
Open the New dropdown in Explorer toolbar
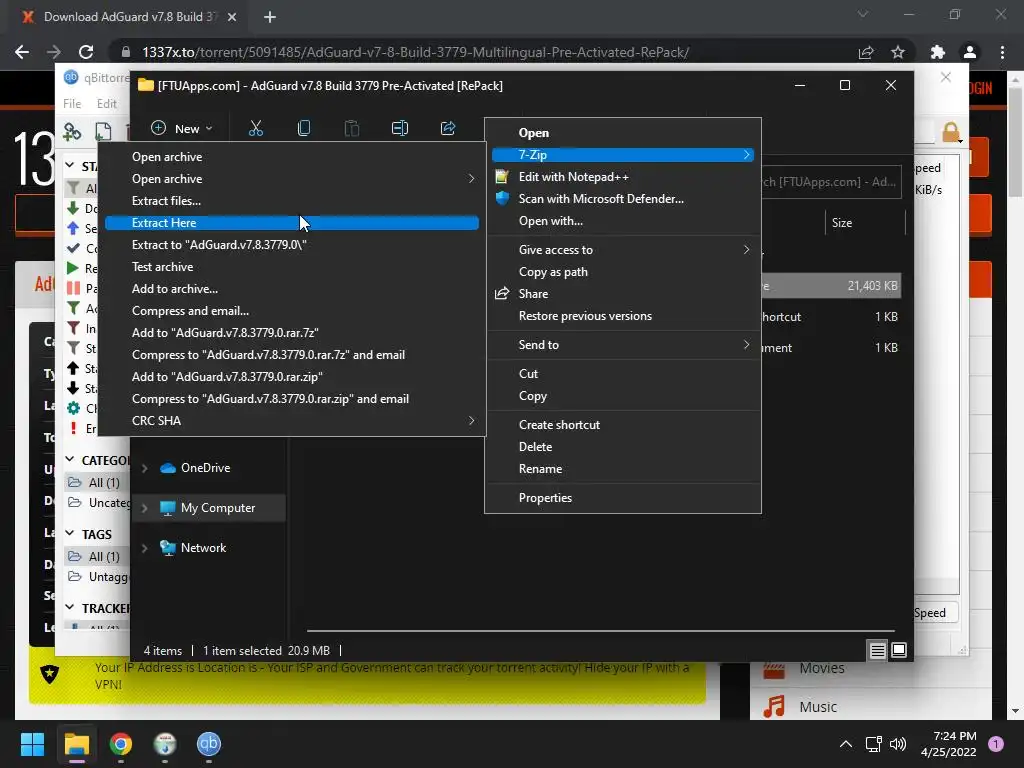(182, 128)
